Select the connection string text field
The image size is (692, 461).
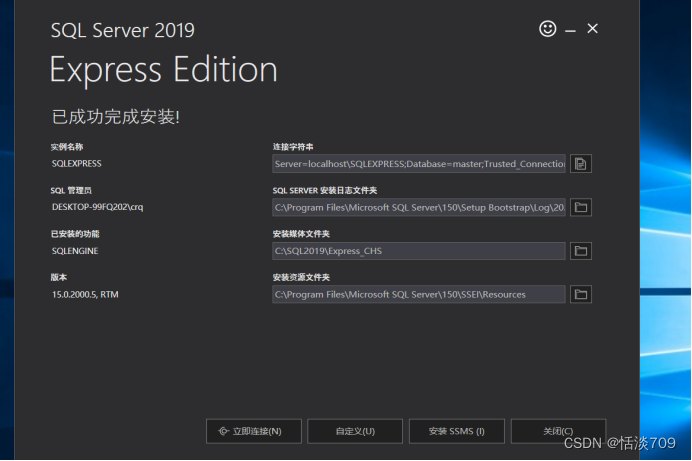point(419,164)
